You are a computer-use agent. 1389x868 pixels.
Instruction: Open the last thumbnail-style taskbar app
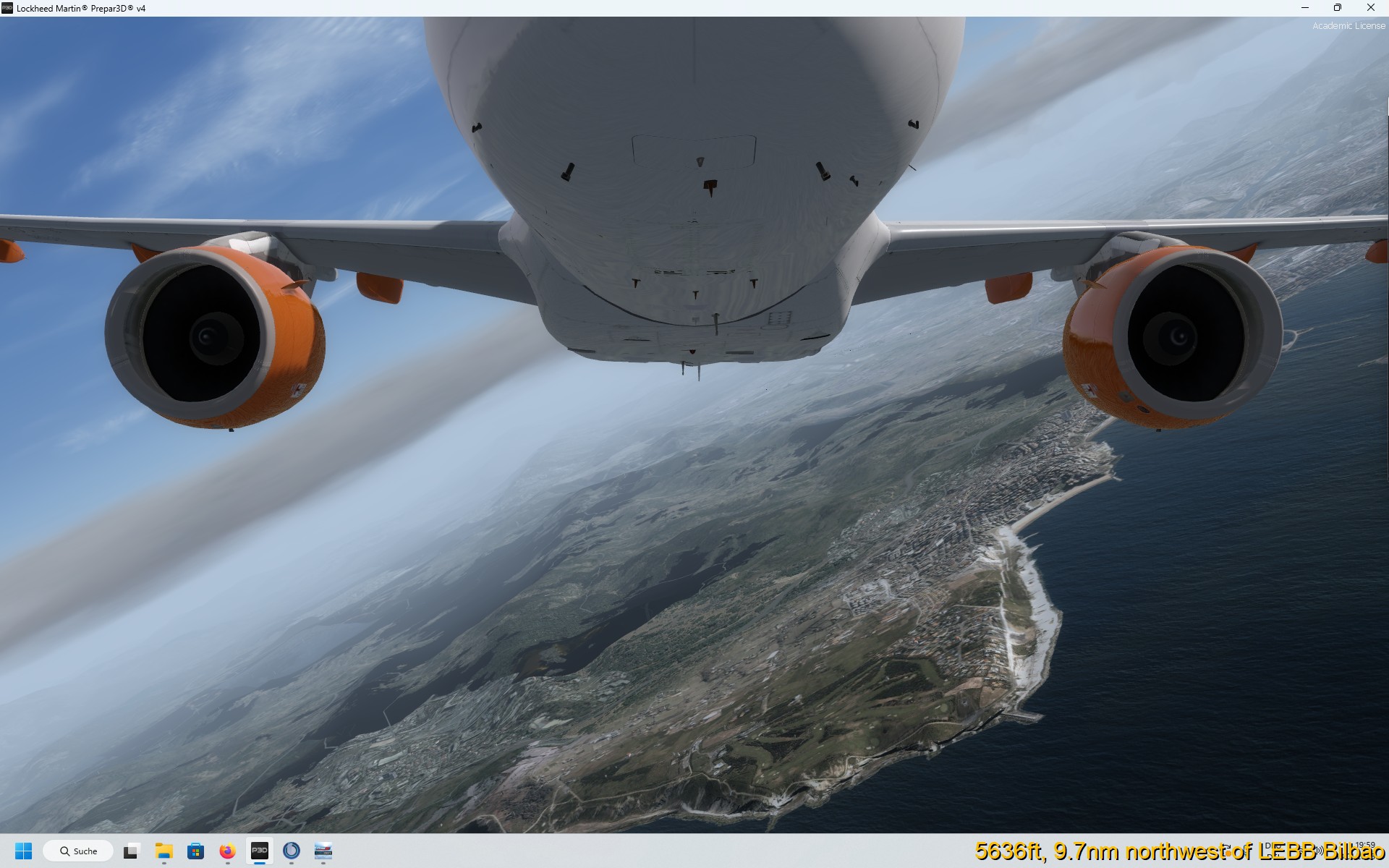[323, 851]
